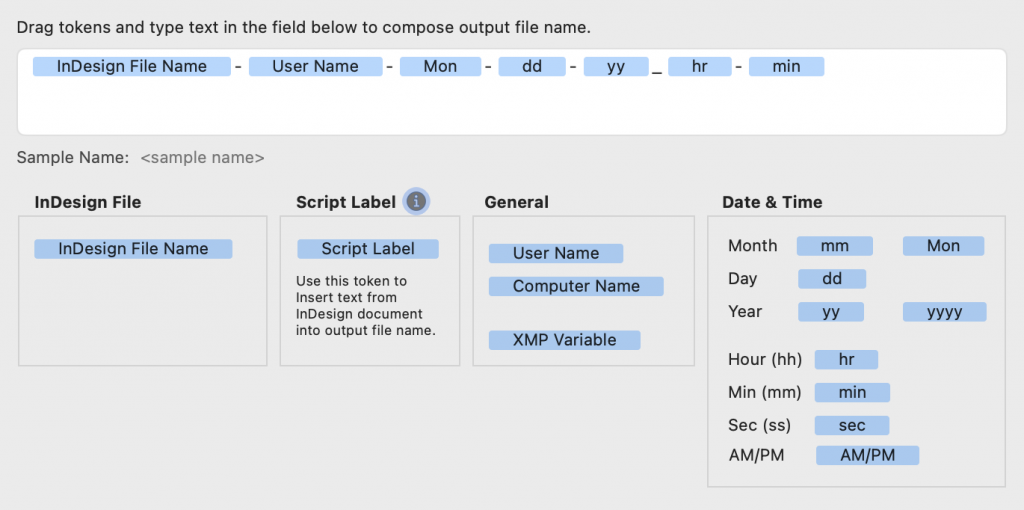Click the Hour (hh) label
This screenshot has width=1024, height=510.
[765, 360]
